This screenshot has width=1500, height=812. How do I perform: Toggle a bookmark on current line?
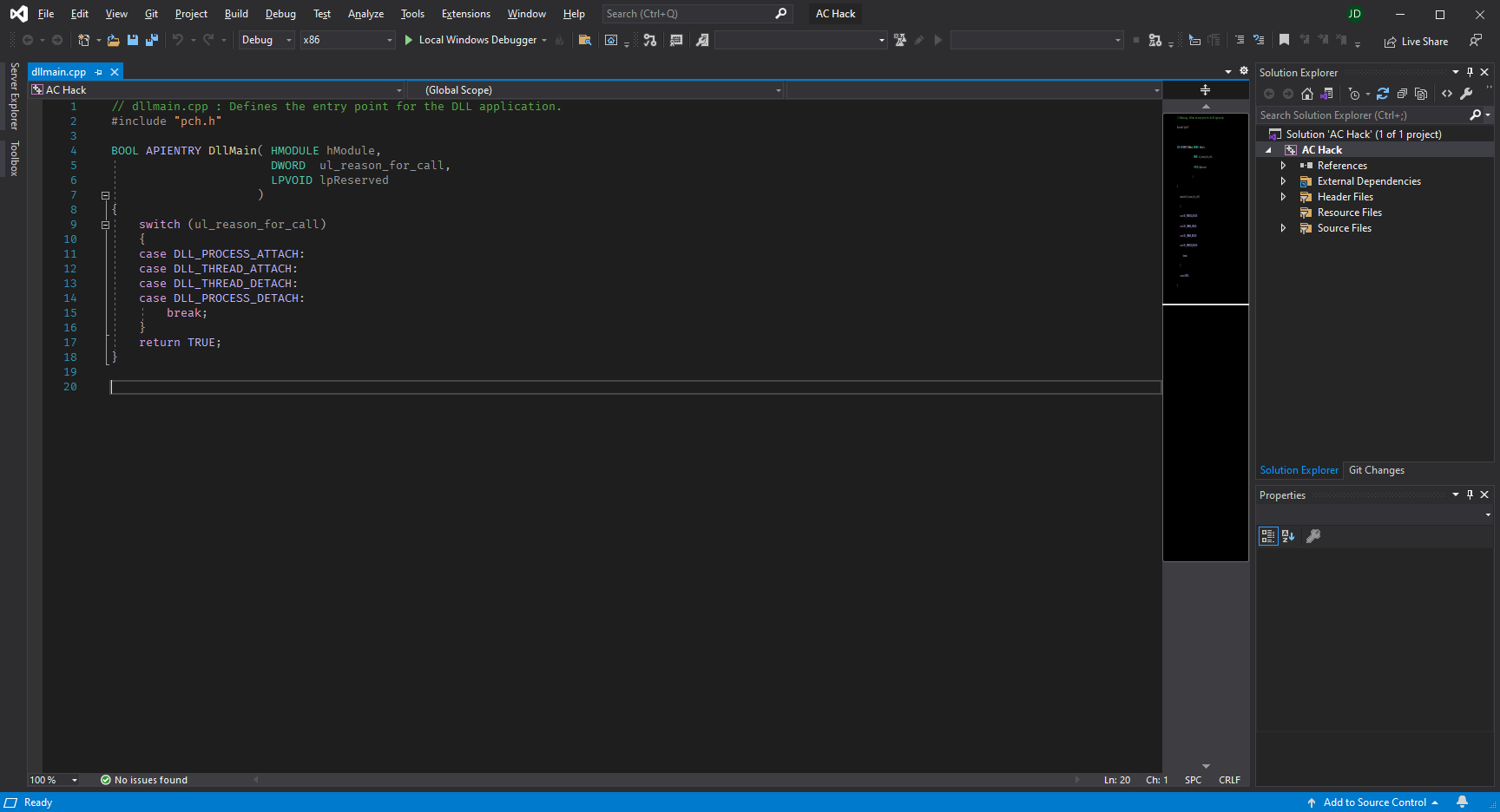coord(1284,40)
